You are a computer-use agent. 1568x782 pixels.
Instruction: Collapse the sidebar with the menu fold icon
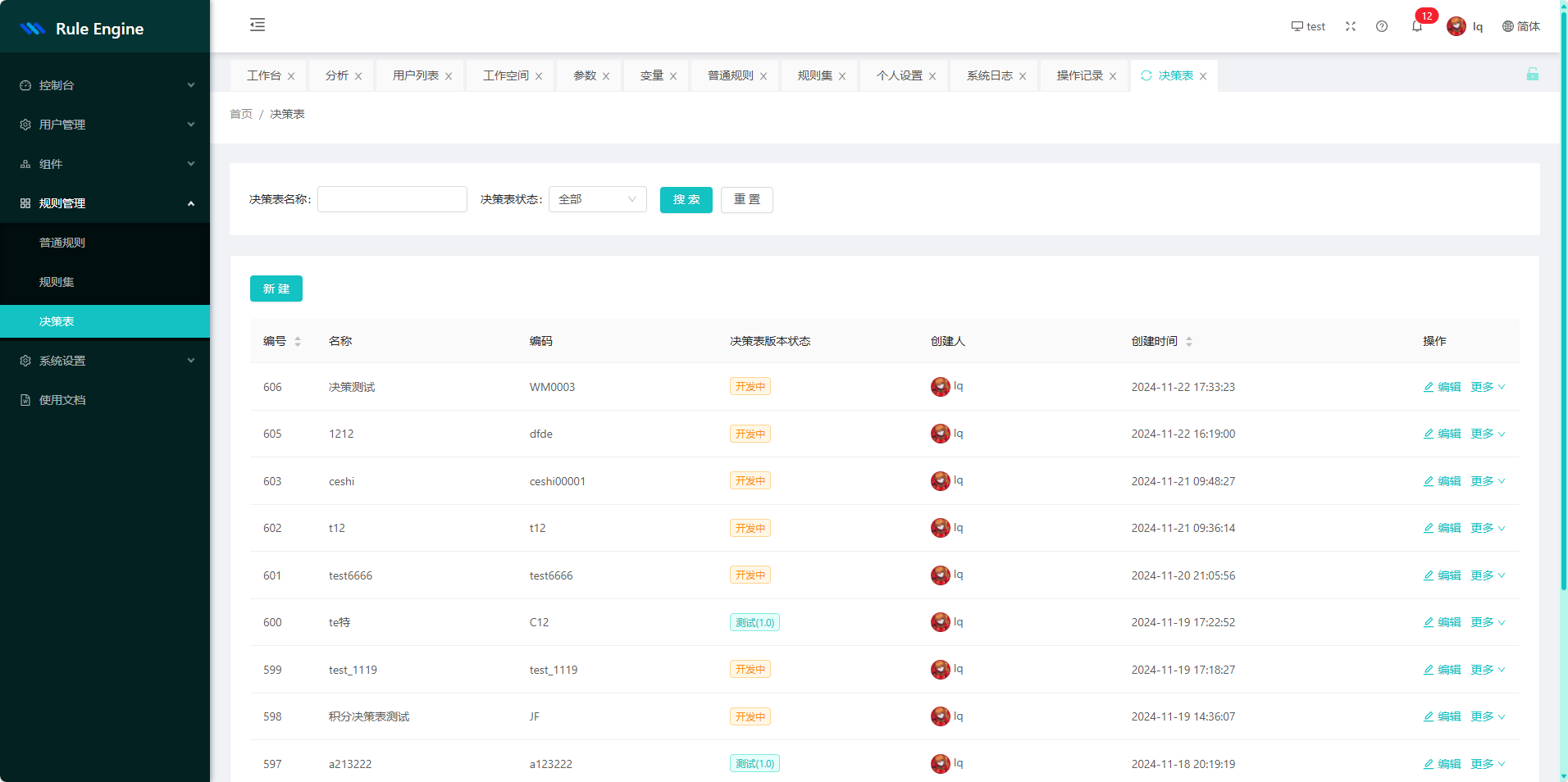pyautogui.click(x=258, y=25)
